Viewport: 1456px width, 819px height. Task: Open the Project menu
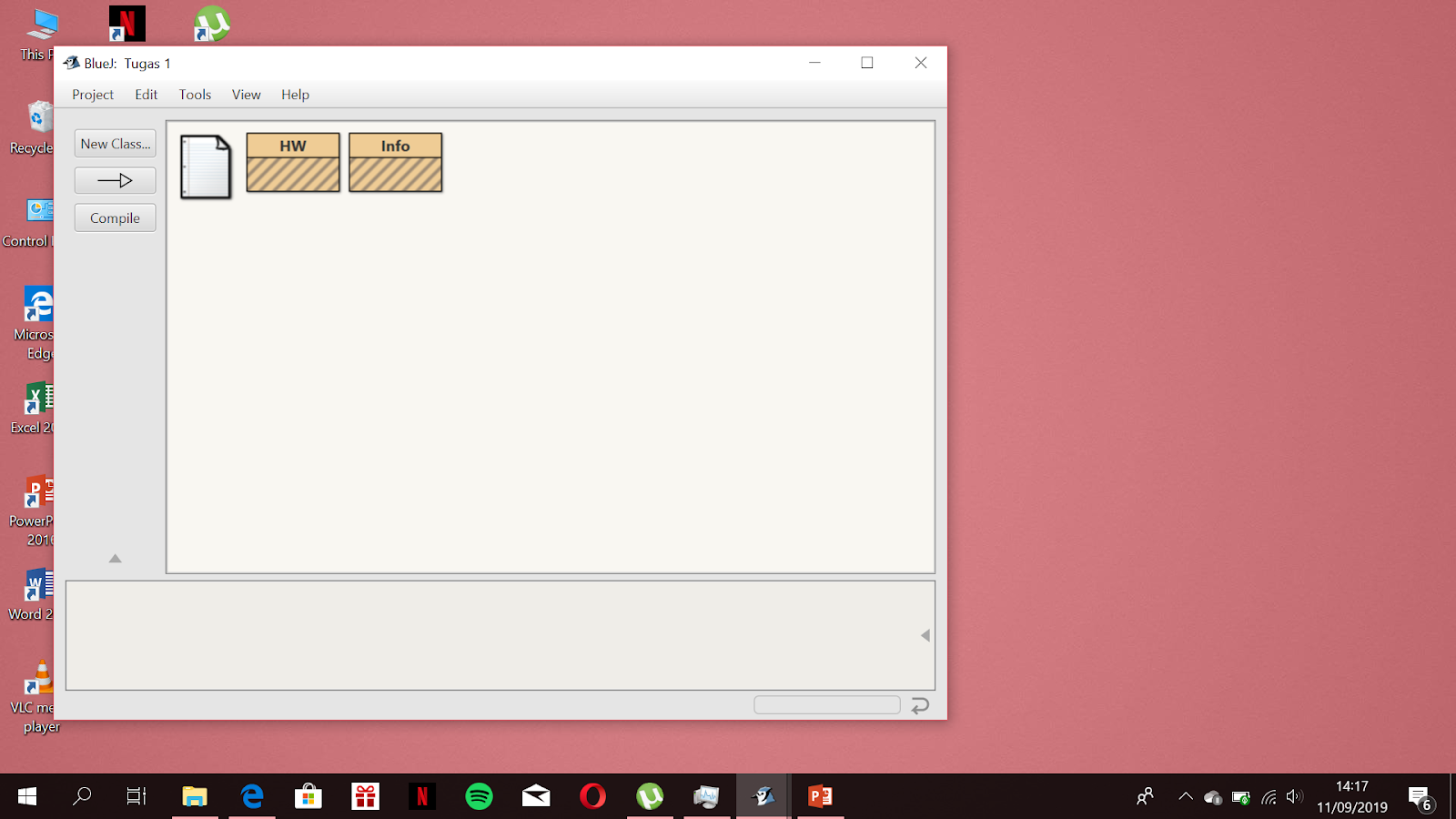92,94
